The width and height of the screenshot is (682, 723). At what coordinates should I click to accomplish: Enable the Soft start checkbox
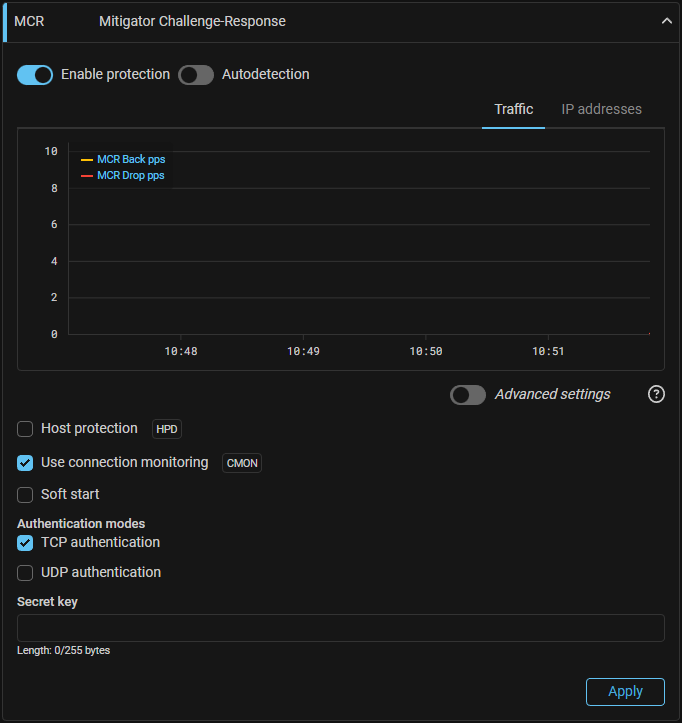tap(26, 495)
